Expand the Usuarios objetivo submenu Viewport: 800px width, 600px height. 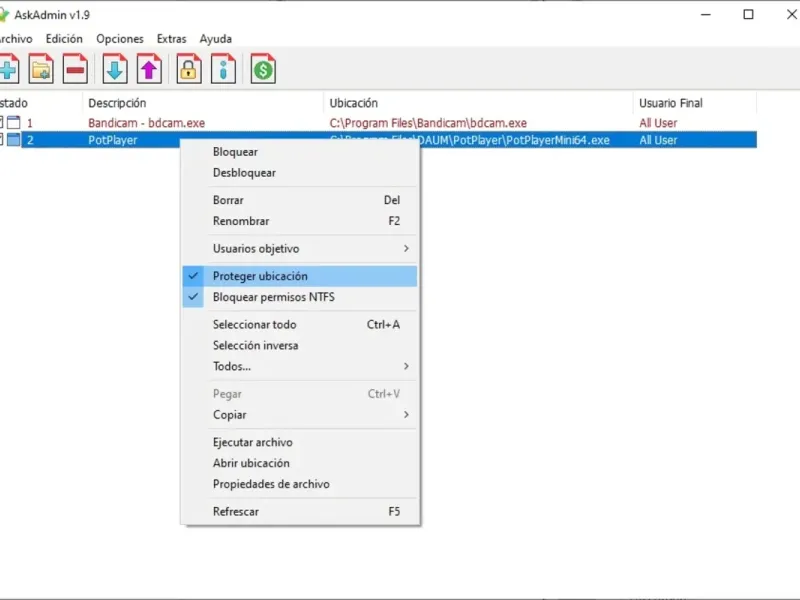[x=300, y=248]
